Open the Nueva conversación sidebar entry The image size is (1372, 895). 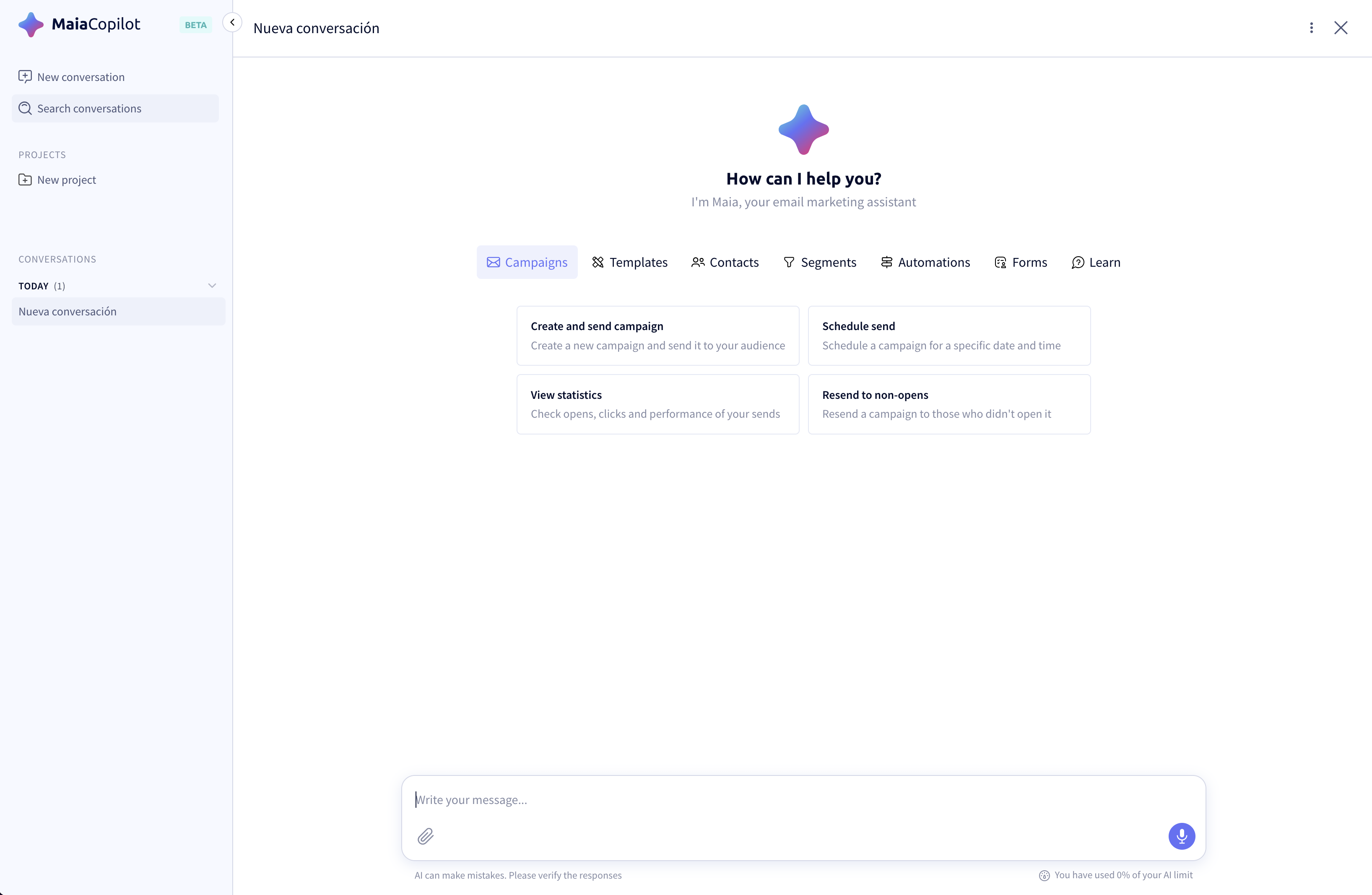(x=118, y=311)
